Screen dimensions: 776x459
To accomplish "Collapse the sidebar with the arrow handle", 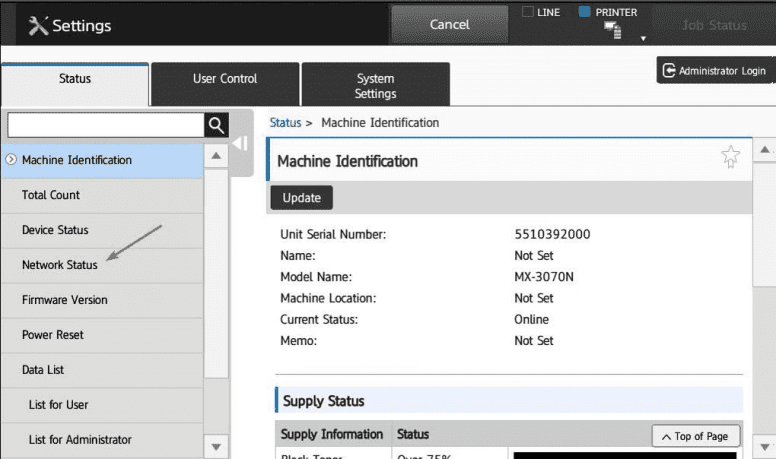I will point(240,144).
